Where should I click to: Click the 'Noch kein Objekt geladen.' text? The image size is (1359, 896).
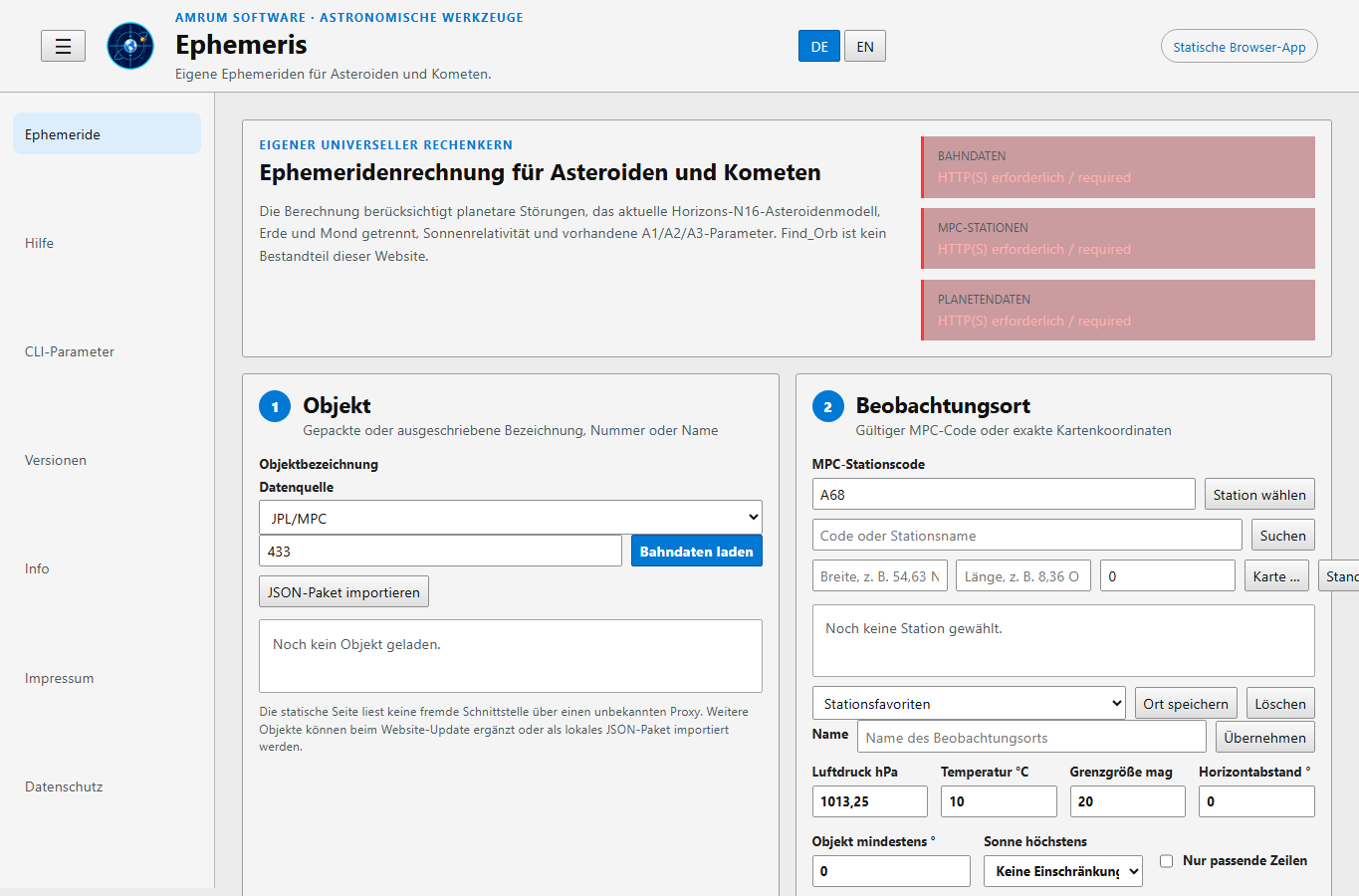356,644
